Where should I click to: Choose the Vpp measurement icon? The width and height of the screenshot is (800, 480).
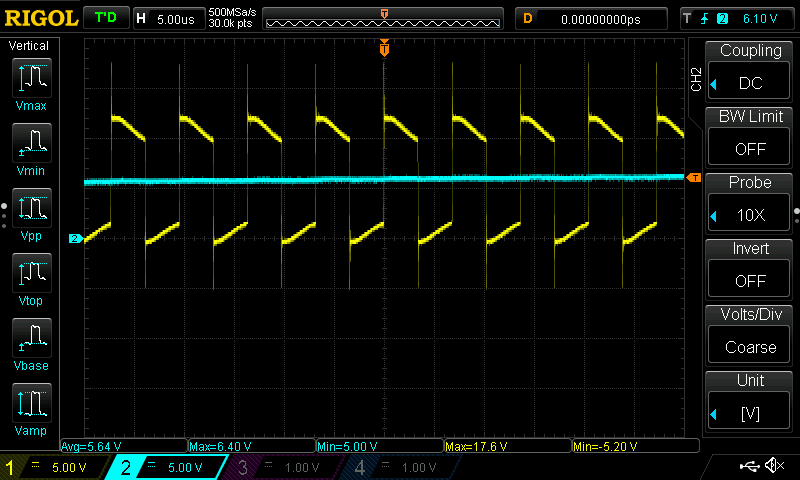click(x=32, y=208)
